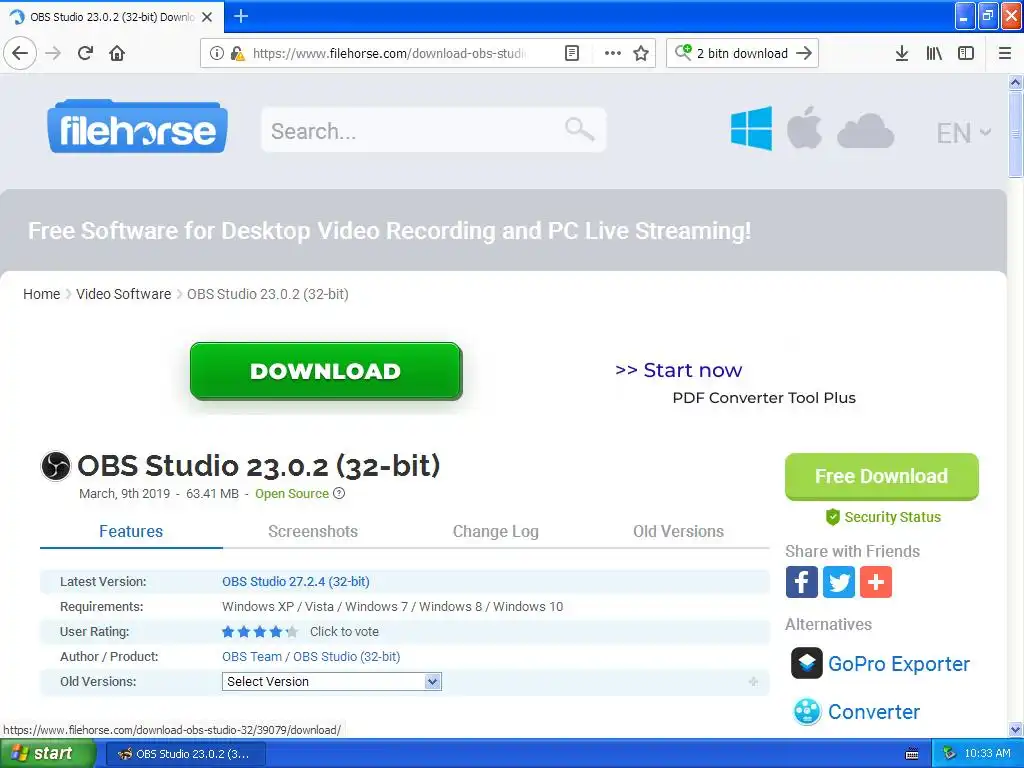The height and width of the screenshot is (768, 1024).
Task: Open OBS Studio 27.2.4 (32-bit) link
Action: coord(296,581)
